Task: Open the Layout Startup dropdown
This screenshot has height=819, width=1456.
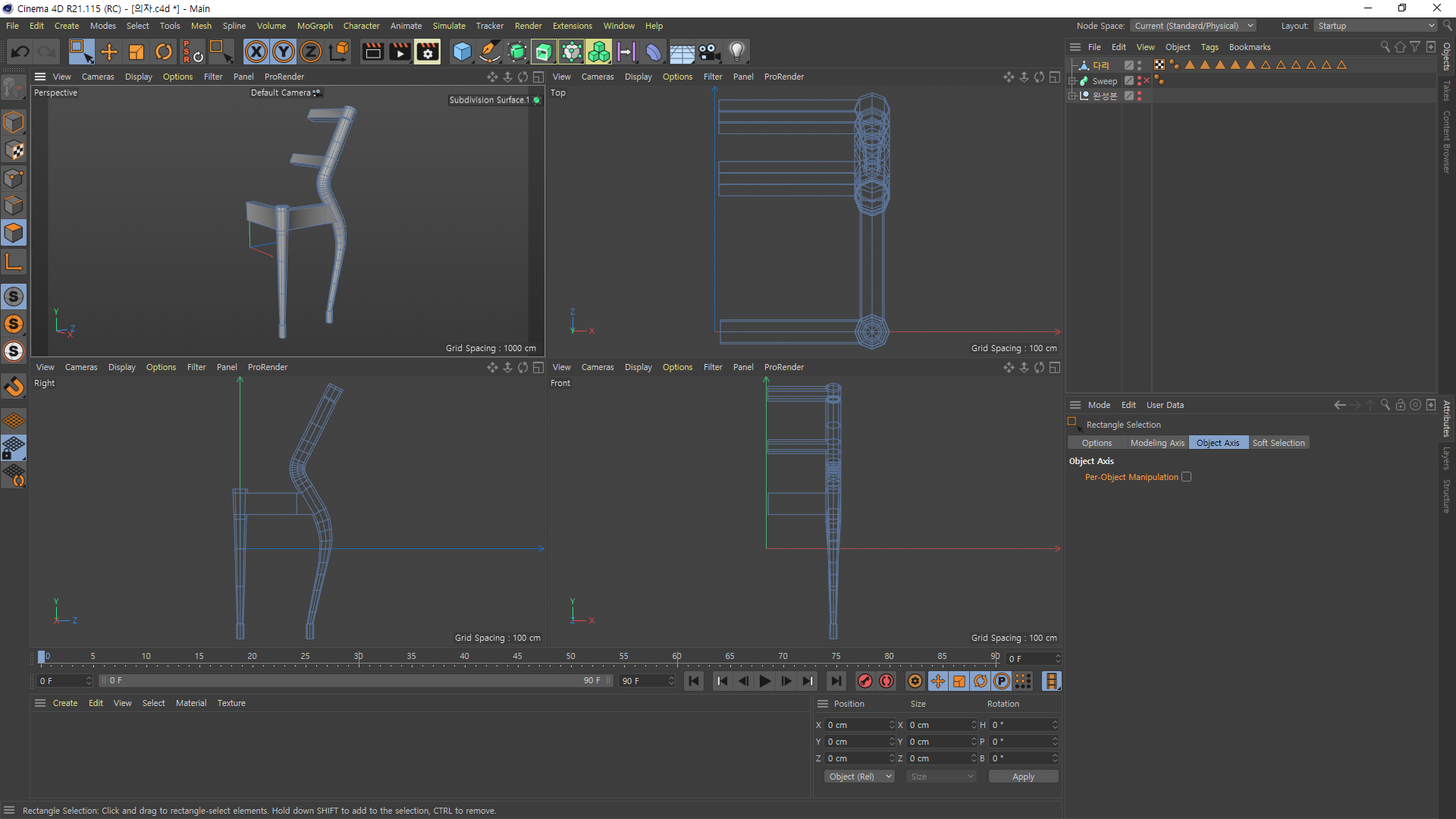Action: (x=1376, y=26)
